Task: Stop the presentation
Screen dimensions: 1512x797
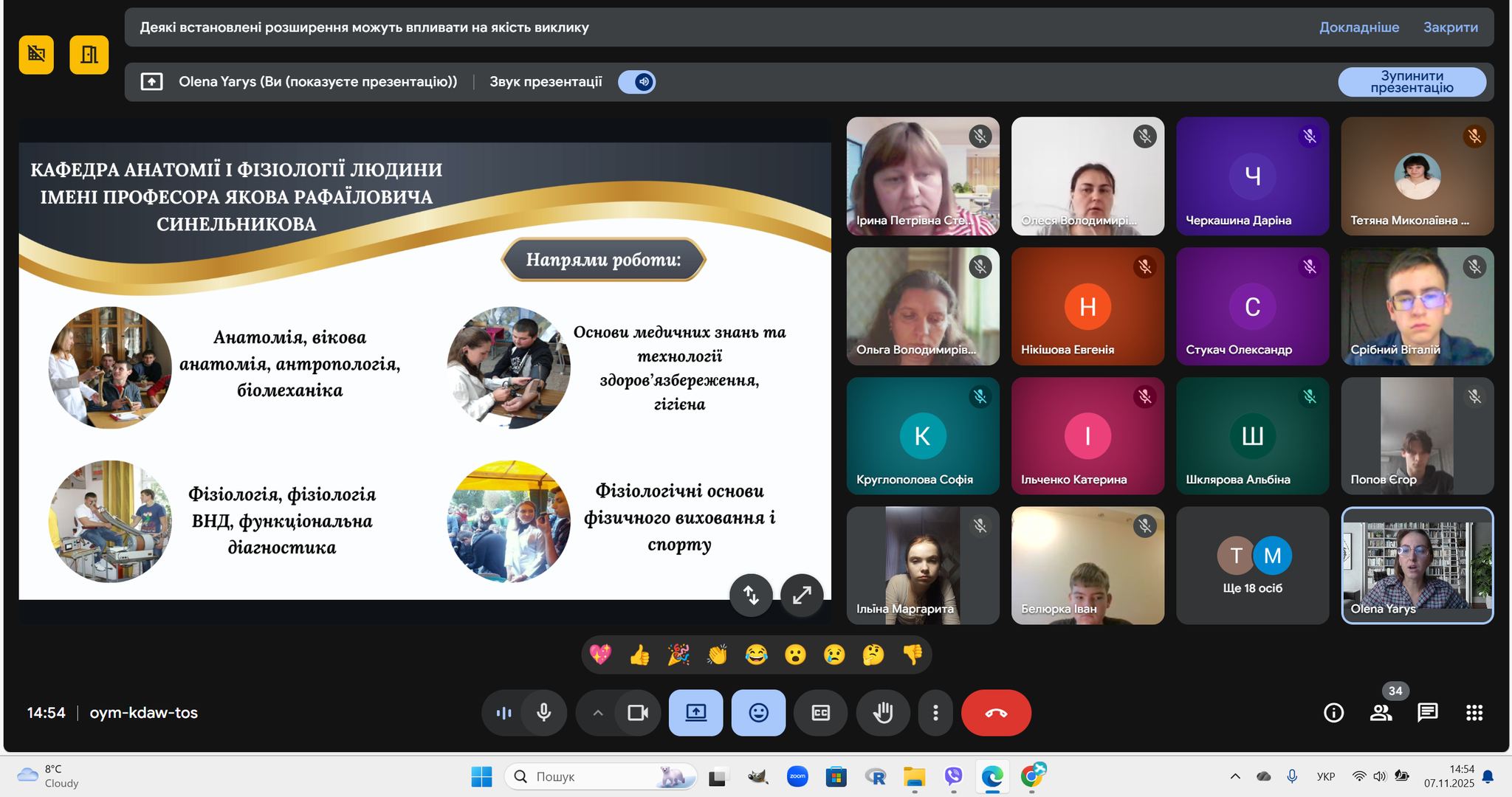Action: (1412, 82)
